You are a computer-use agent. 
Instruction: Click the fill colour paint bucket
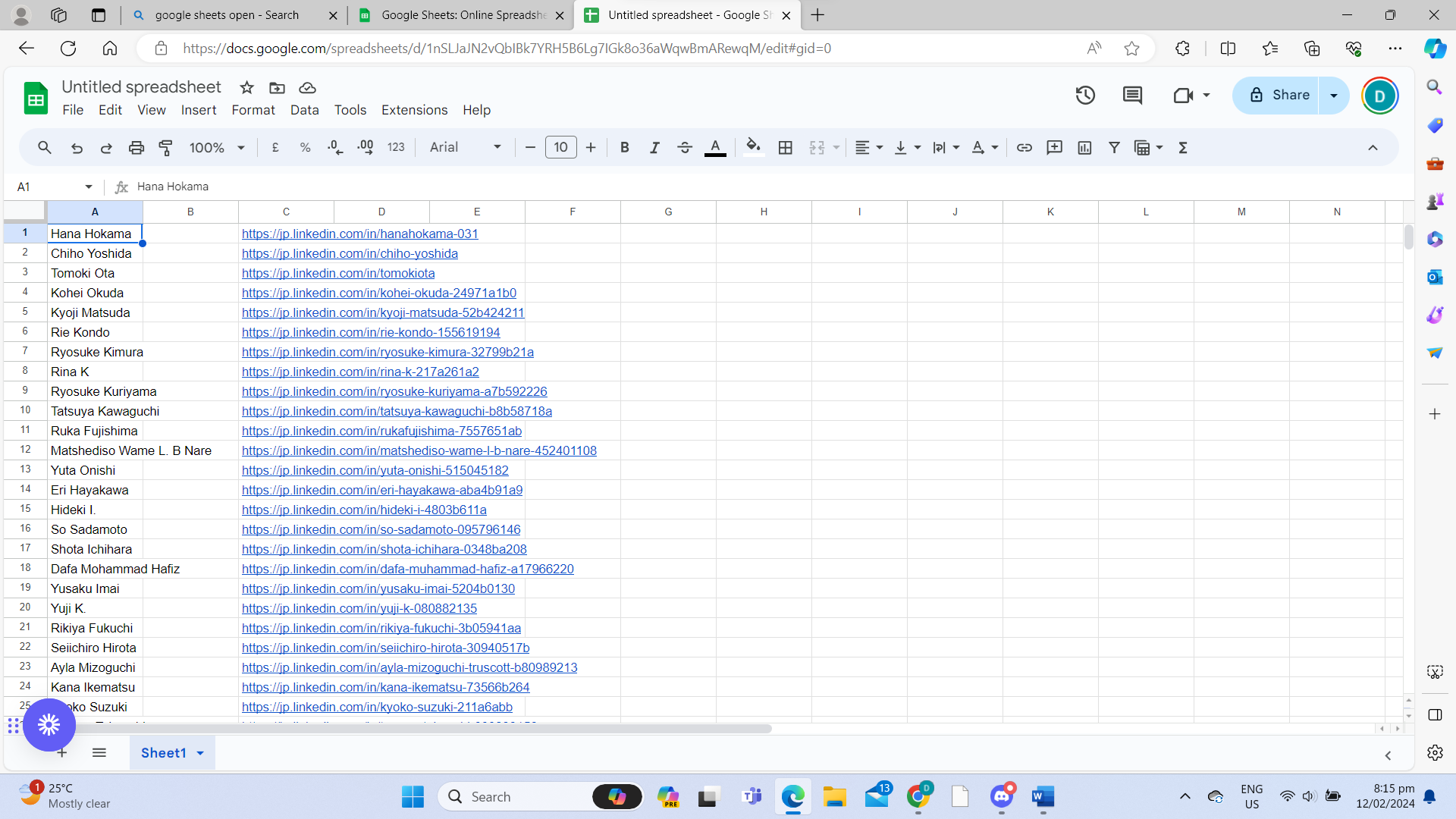(752, 146)
